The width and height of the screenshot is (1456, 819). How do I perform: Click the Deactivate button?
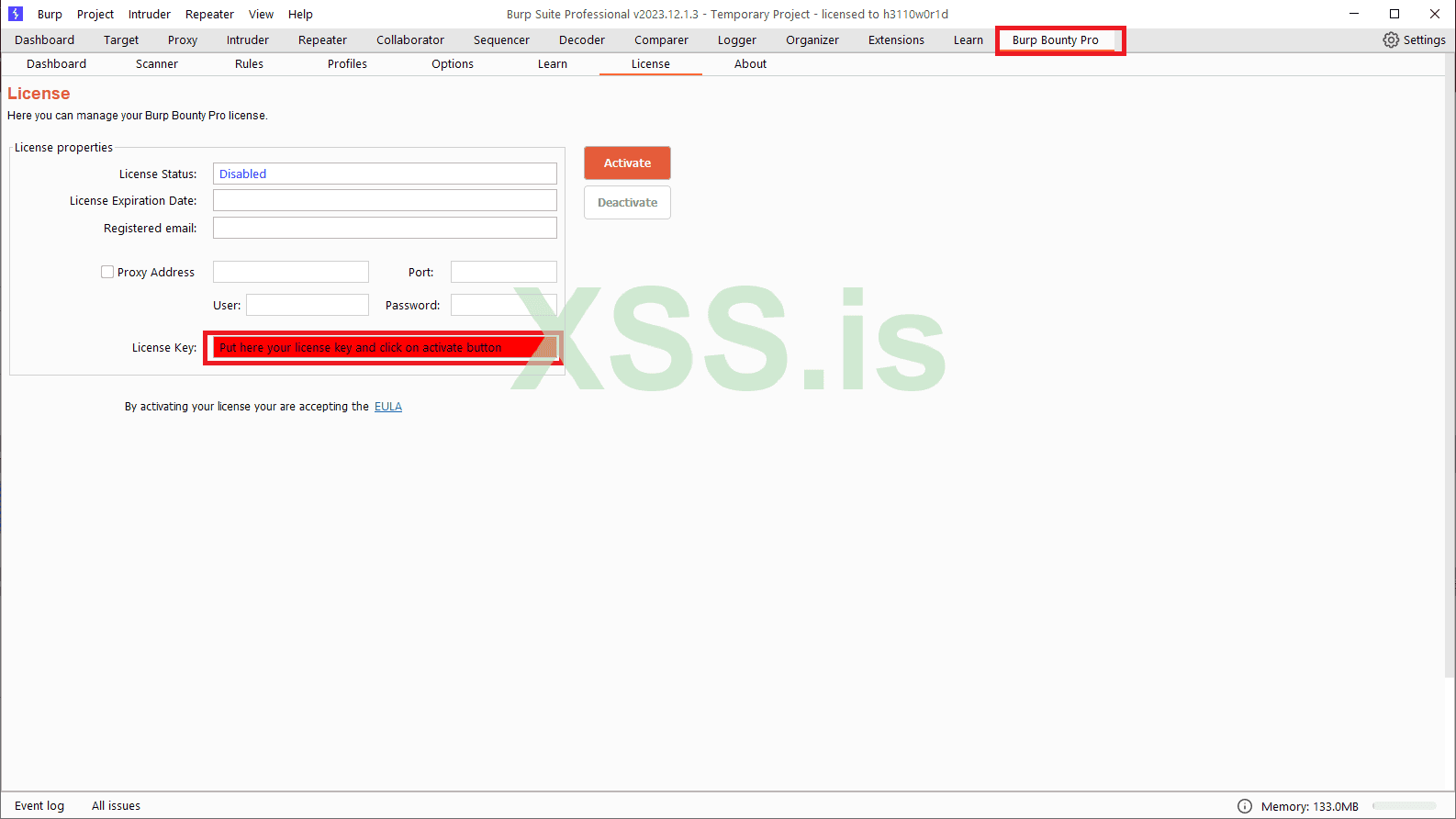(627, 203)
